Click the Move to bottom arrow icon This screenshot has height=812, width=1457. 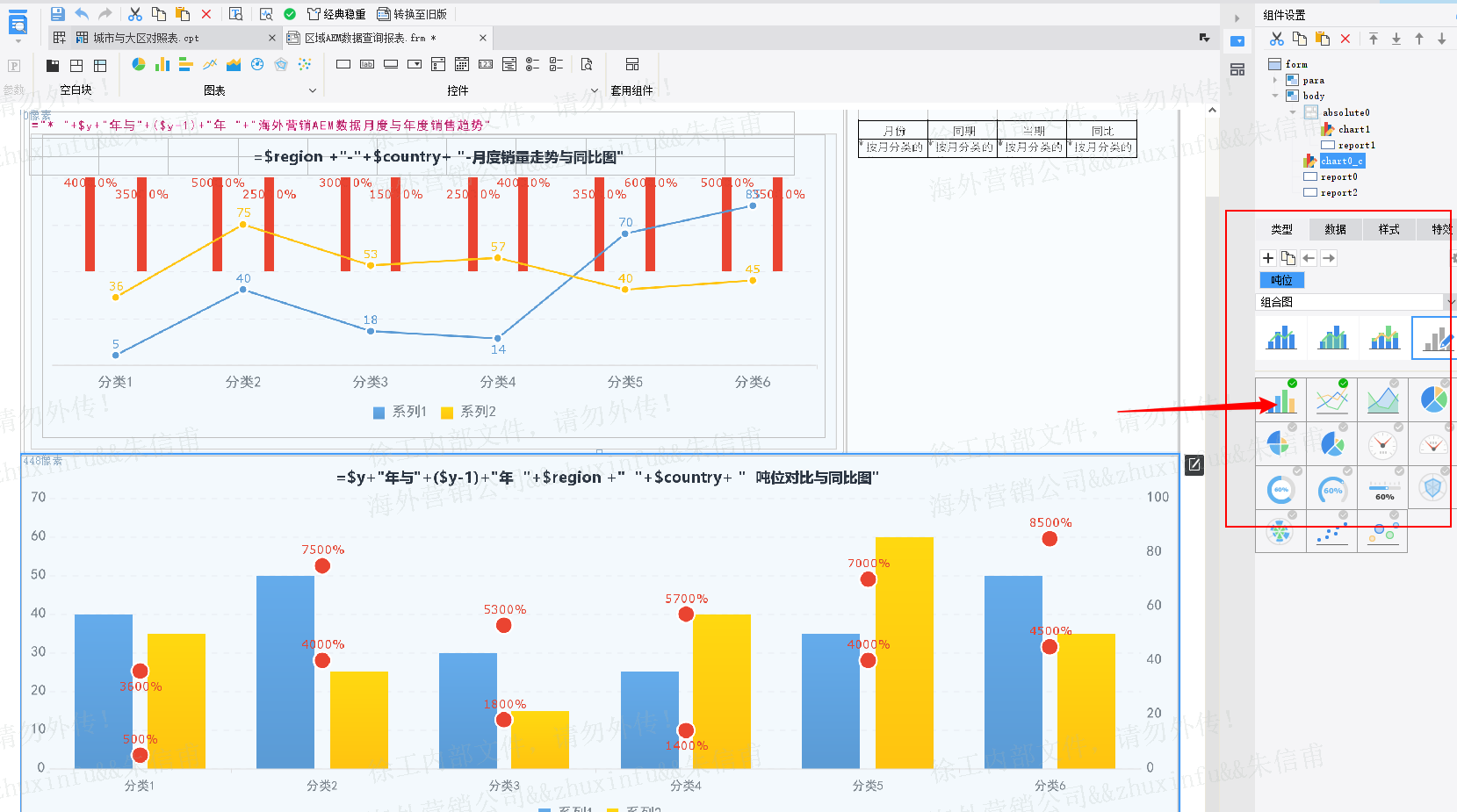point(1396,39)
